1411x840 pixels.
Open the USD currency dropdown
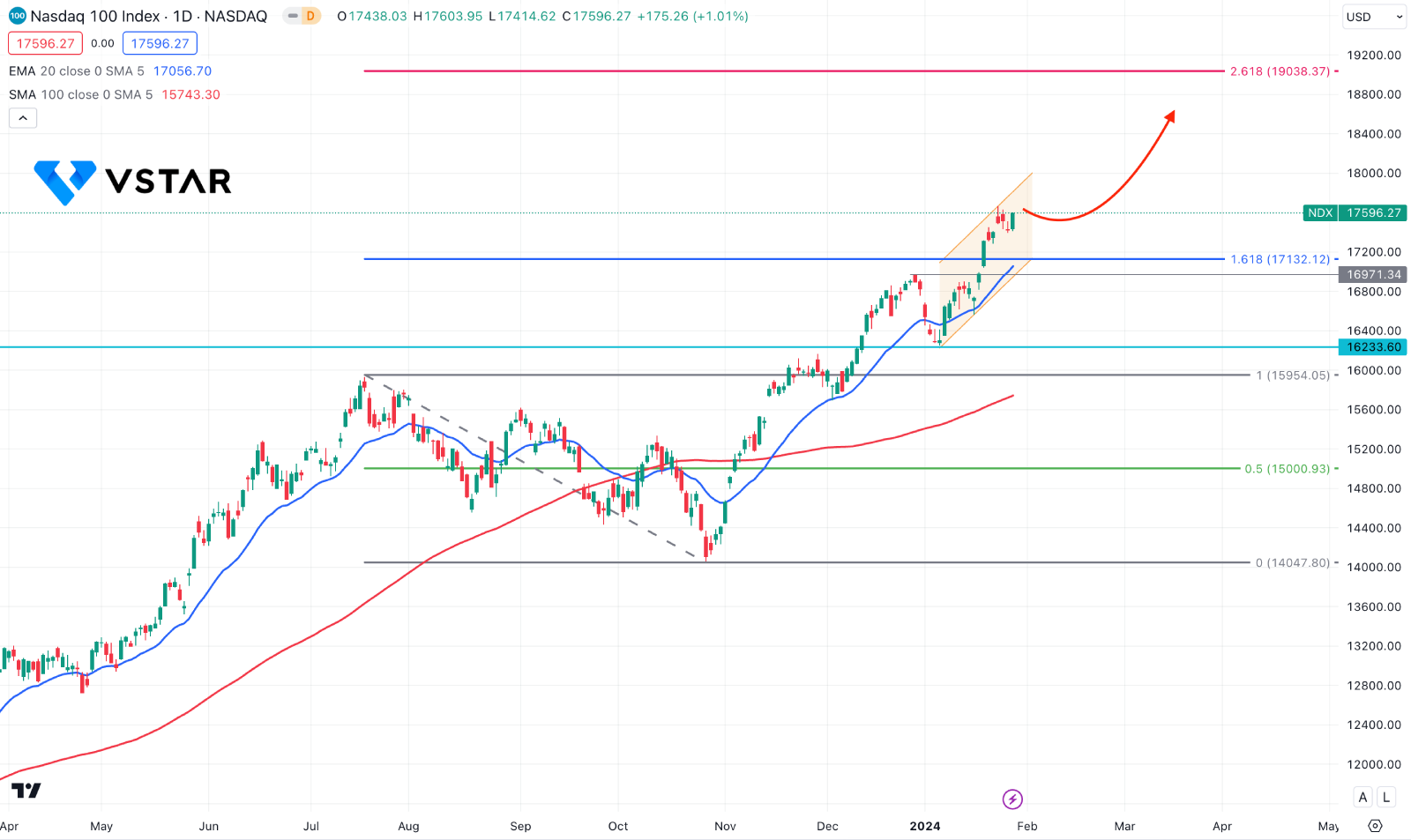tap(1374, 17)
